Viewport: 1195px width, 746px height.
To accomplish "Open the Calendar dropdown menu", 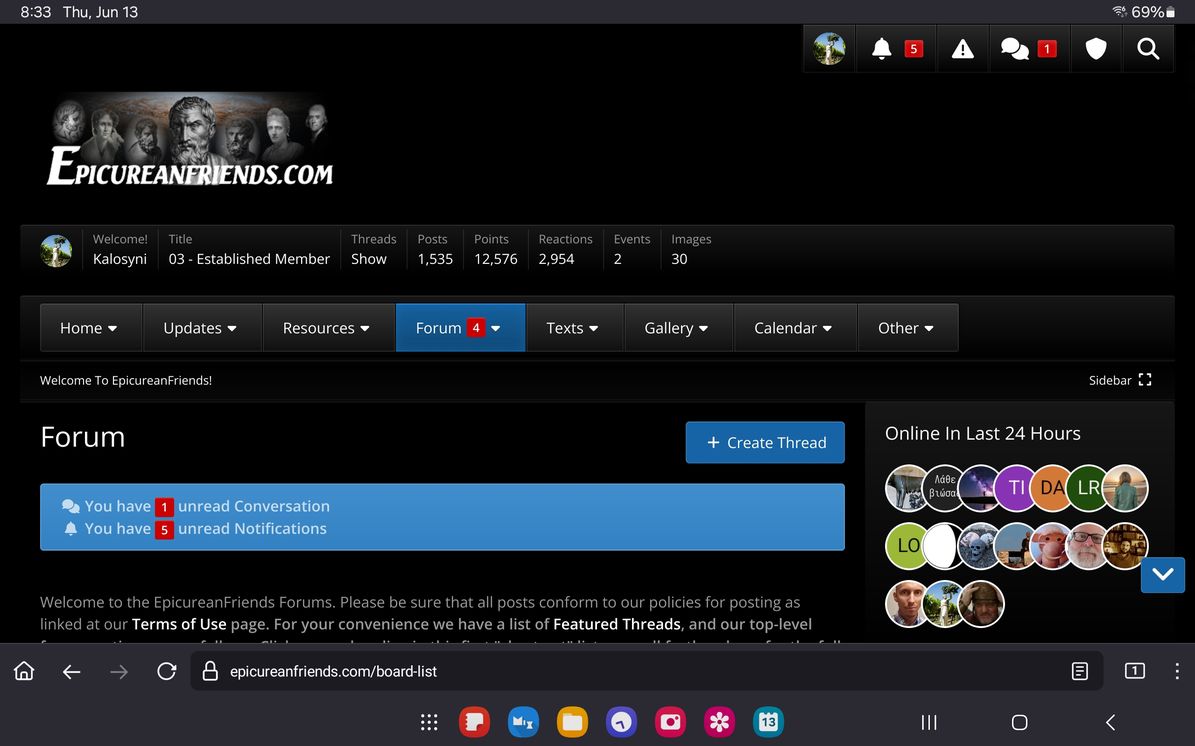I will pyautogui.click(x=795, y=328).
